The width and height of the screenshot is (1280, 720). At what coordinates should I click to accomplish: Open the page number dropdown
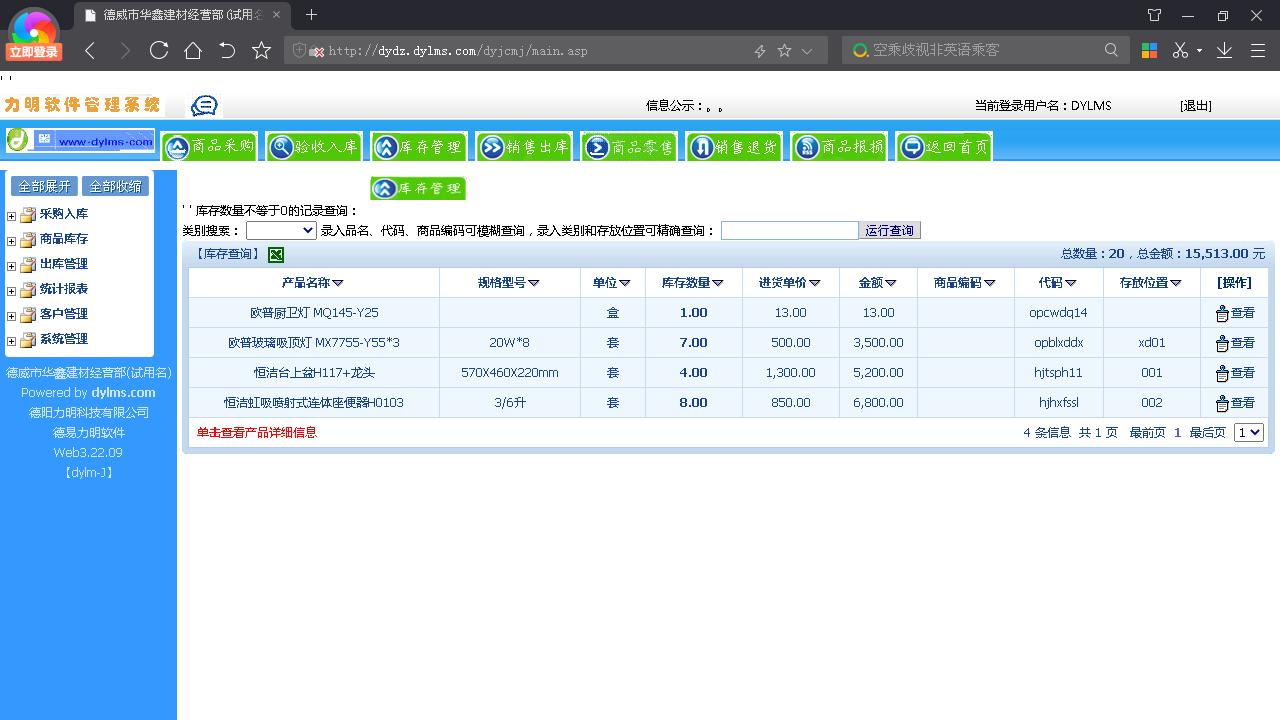[x=1248, y=432]
